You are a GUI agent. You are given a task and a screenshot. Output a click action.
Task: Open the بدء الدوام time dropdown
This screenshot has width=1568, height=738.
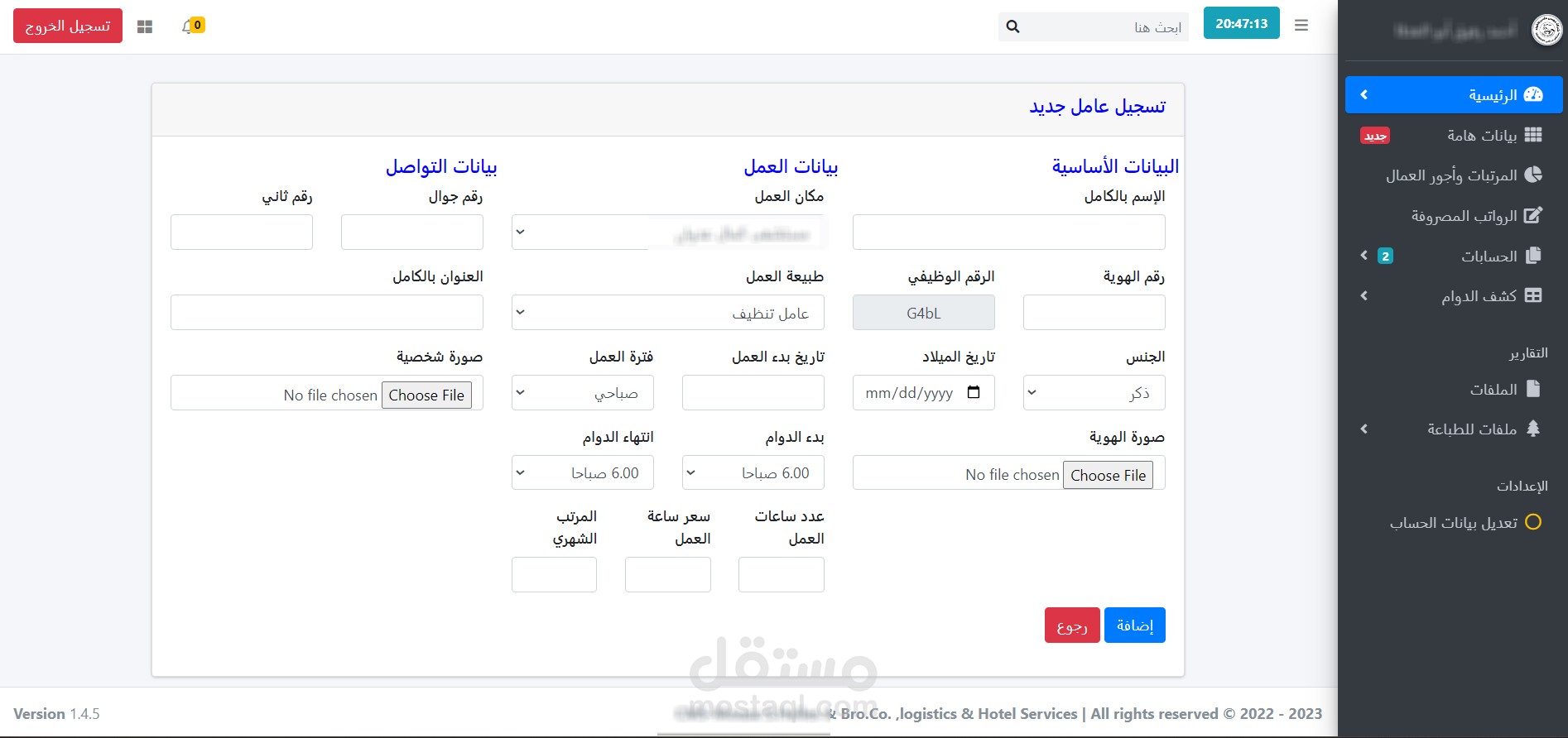click(753, 472)
